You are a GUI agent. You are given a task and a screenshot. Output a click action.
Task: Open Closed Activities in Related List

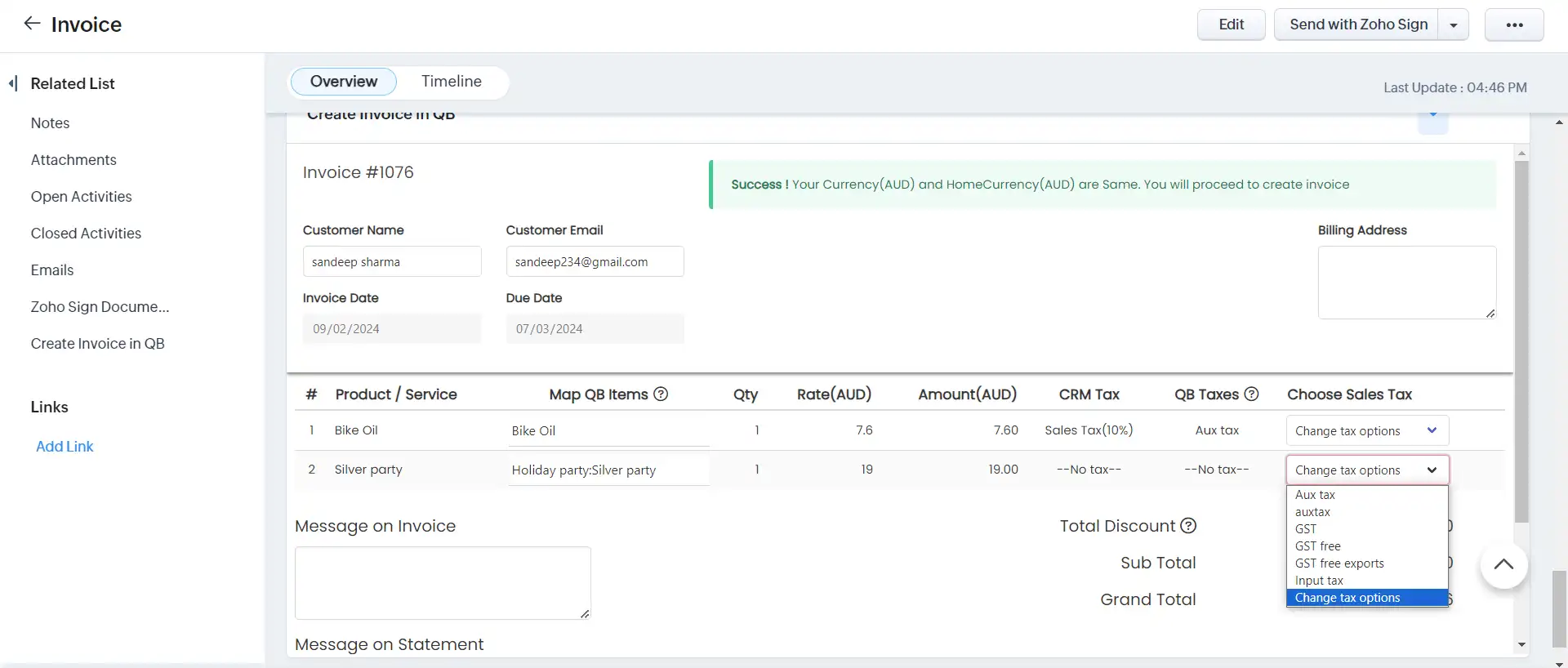(86, 234)
